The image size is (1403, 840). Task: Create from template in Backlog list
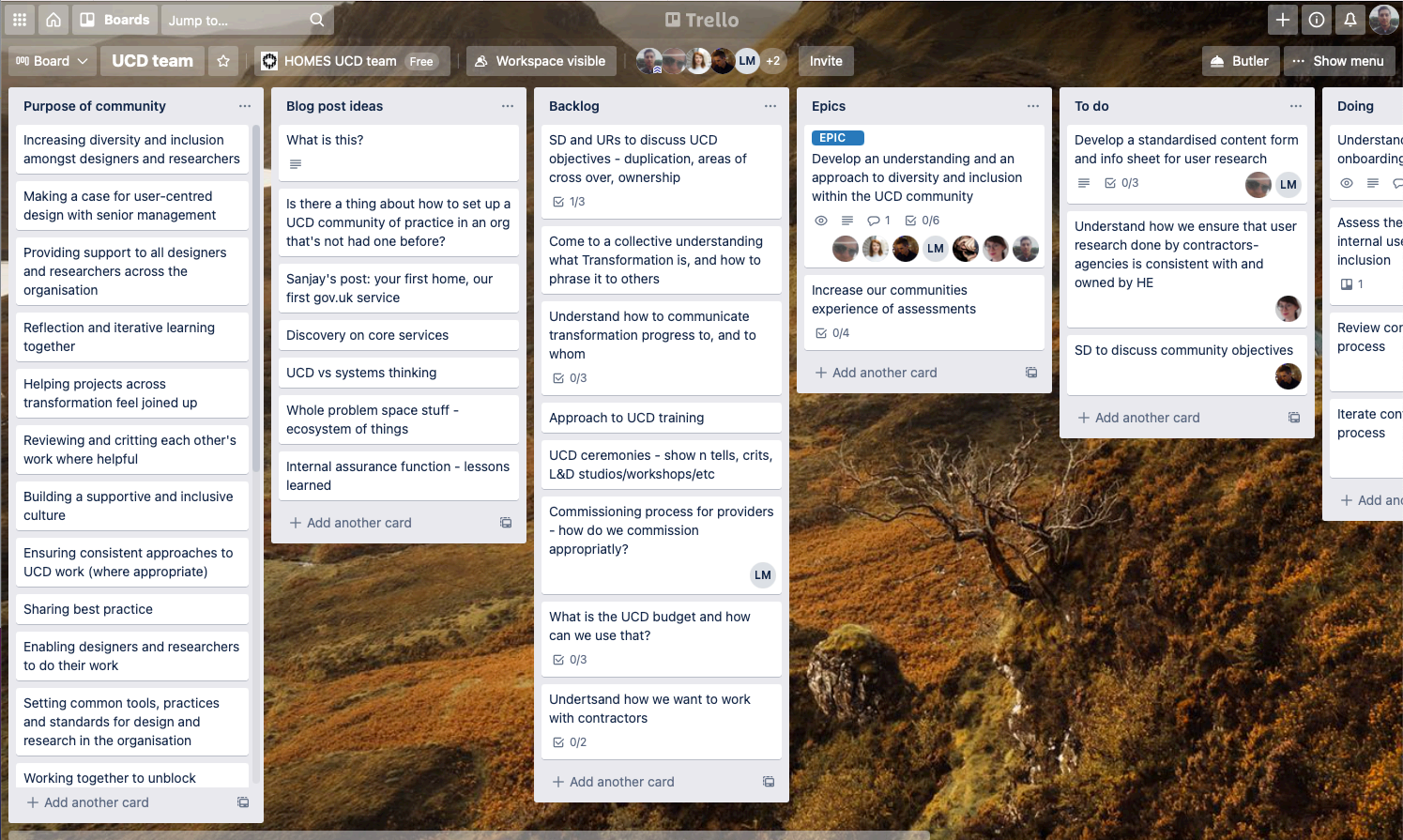[769, 782]
